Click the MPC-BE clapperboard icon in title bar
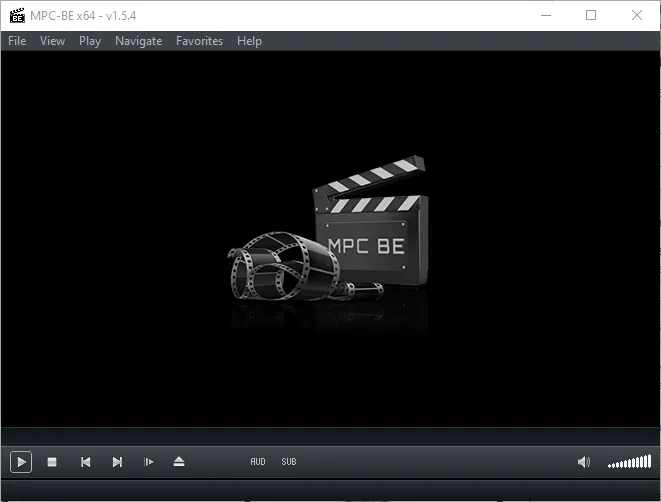The image size is (661, 502). click(16, 15)
